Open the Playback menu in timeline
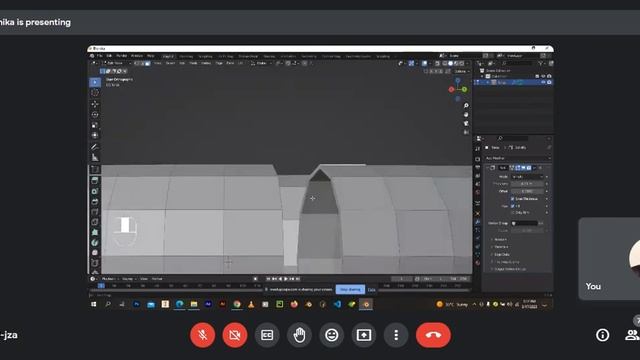The image size is (640, 360). tap(109, 279)
